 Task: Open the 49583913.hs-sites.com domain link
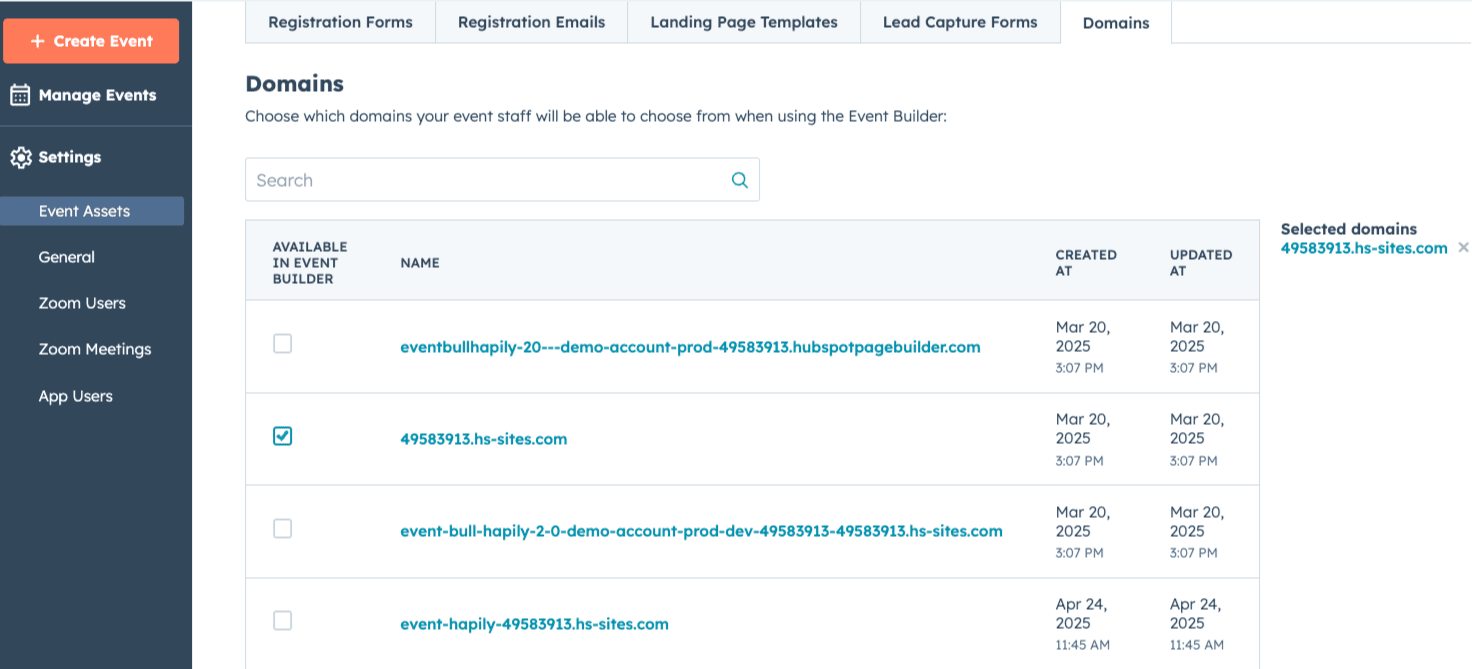[486, 439]
